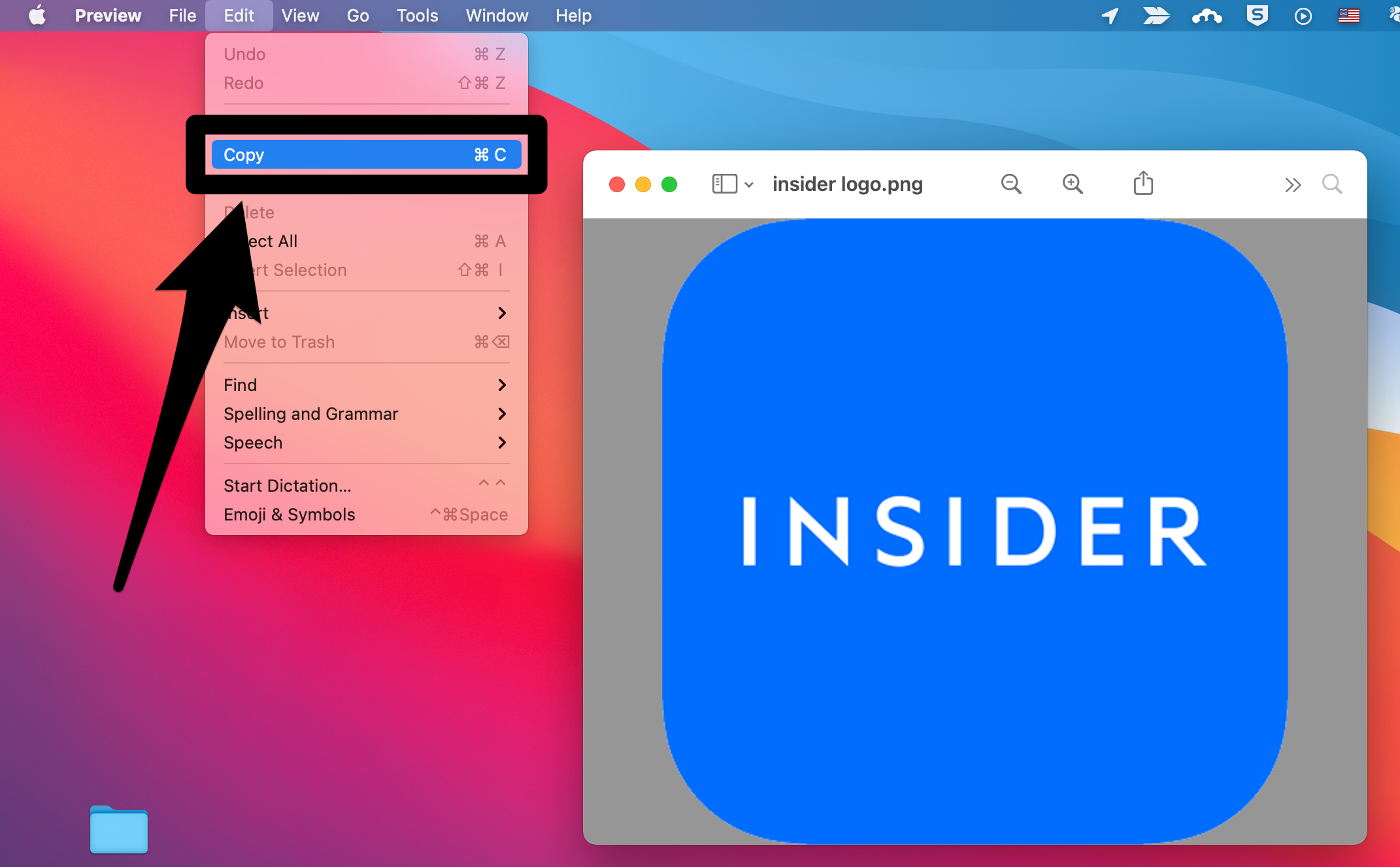The image size is (1400, 867).
Task: Click the chevron to expand toolbar options
Action: click(x=1293, y=184)
